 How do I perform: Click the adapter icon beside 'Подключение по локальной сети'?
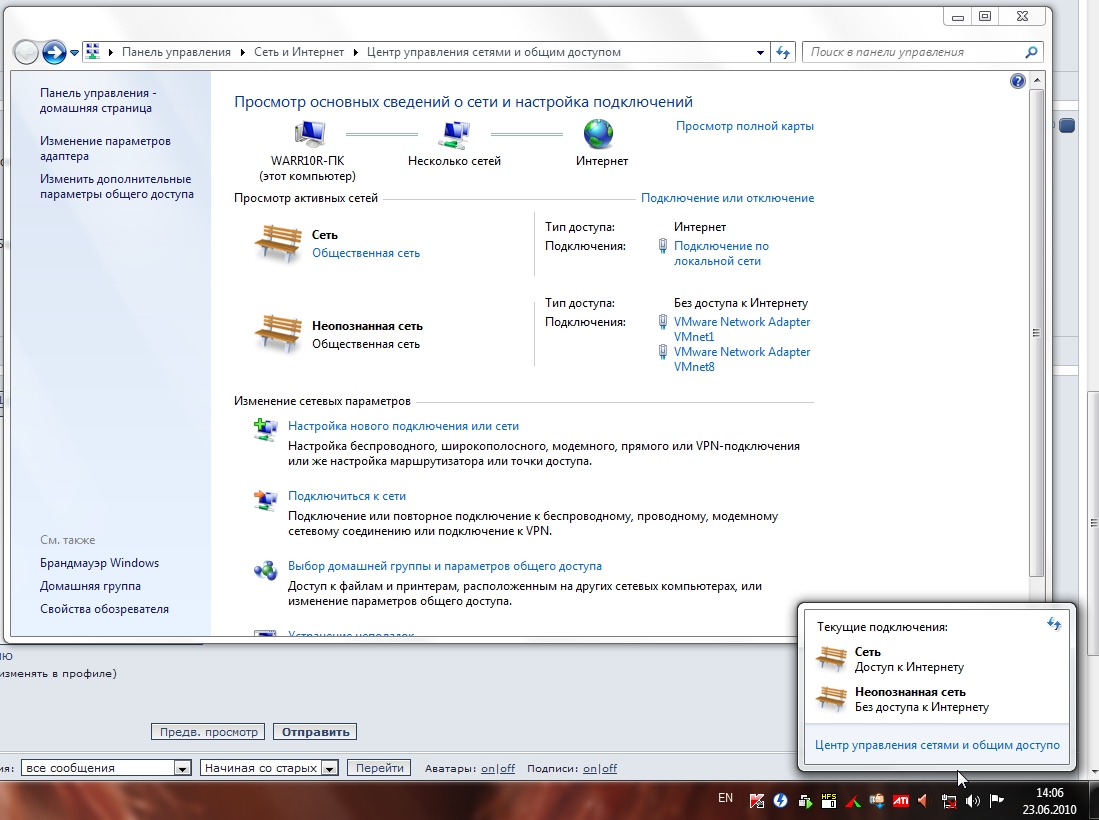pos(662,246)
